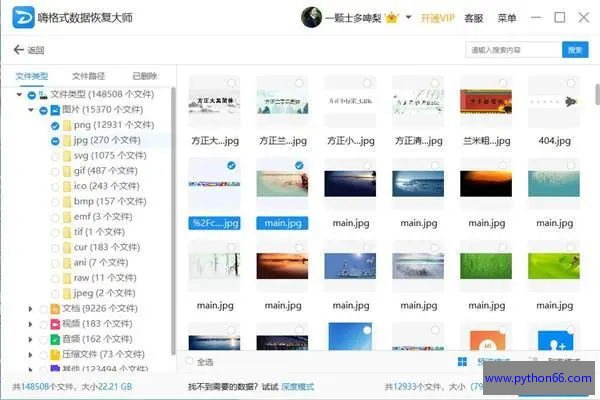Click the gif folder icon
This screenshot has height=400, width=600.
[x=67, y=171]
